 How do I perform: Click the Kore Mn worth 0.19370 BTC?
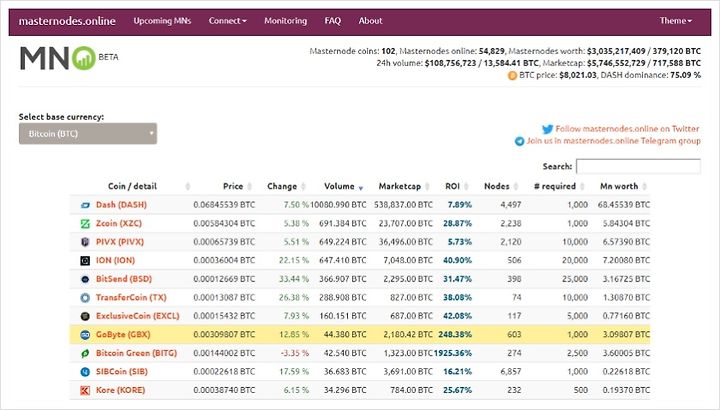click(x=626, y=390)
